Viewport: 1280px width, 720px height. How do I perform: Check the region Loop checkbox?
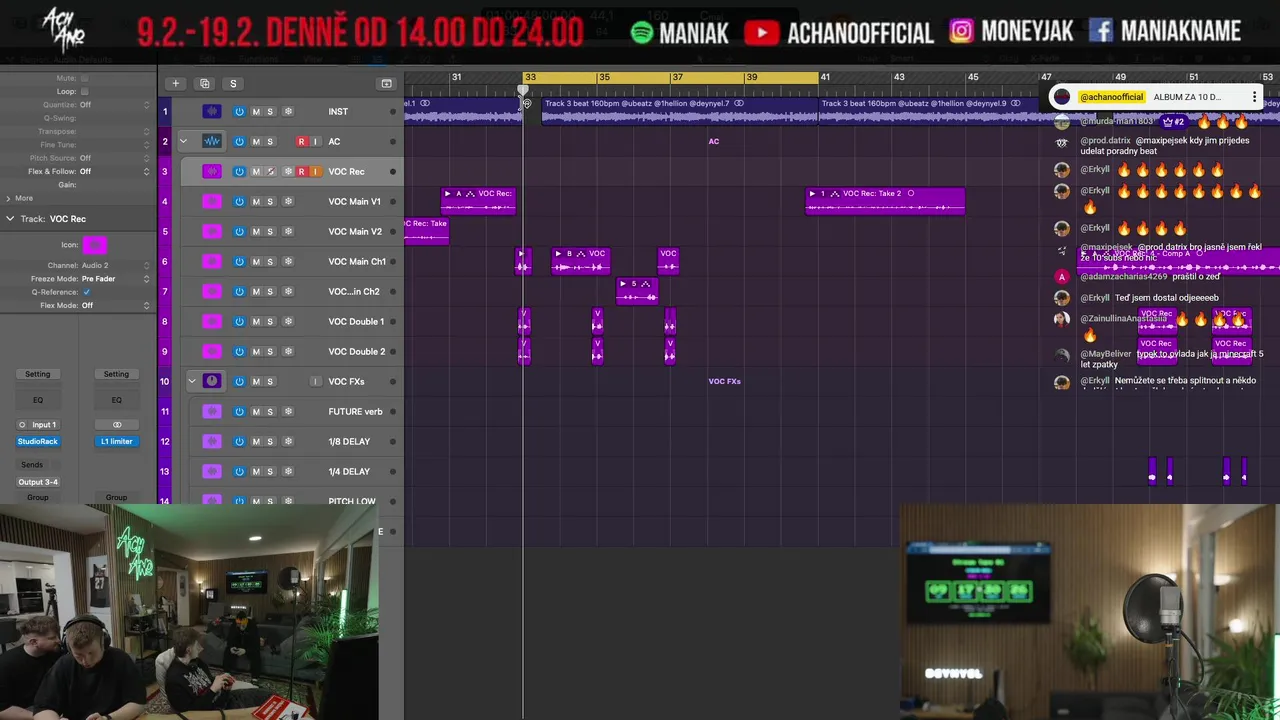[x=85, y=91]
